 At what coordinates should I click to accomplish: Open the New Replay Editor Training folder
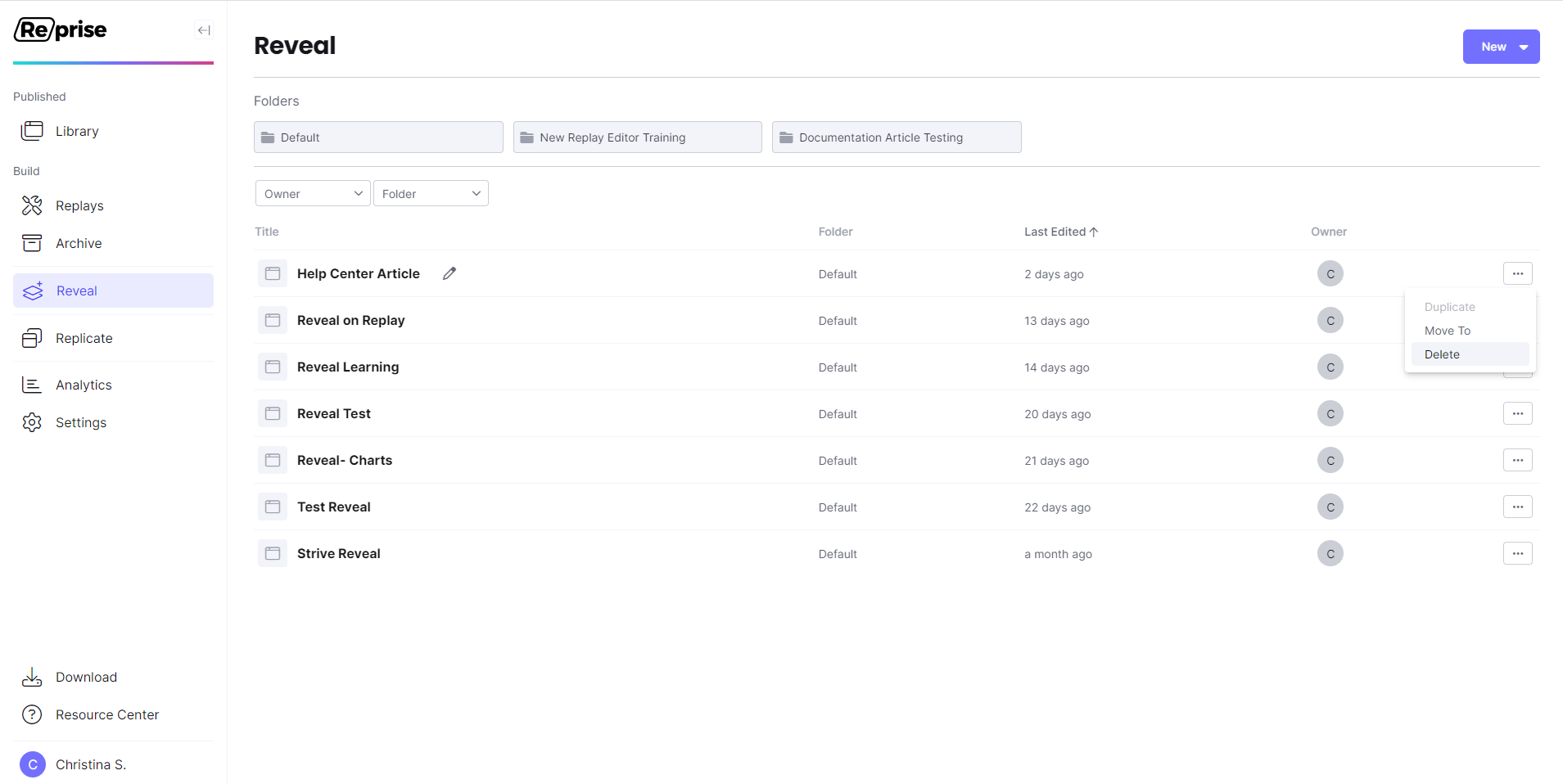click(x=638, y=137)
